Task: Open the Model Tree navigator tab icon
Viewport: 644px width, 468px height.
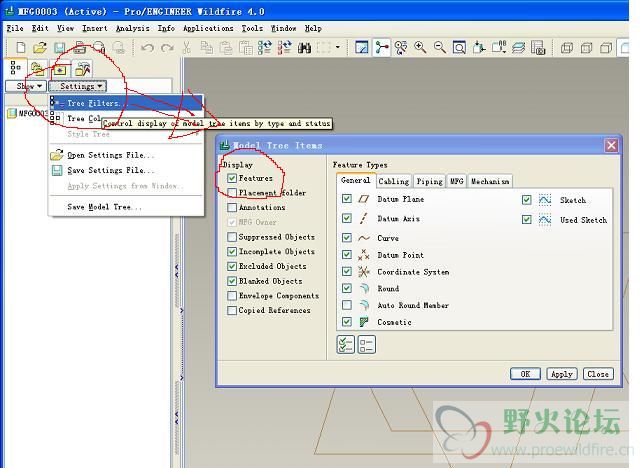Action: coord(15,67)
